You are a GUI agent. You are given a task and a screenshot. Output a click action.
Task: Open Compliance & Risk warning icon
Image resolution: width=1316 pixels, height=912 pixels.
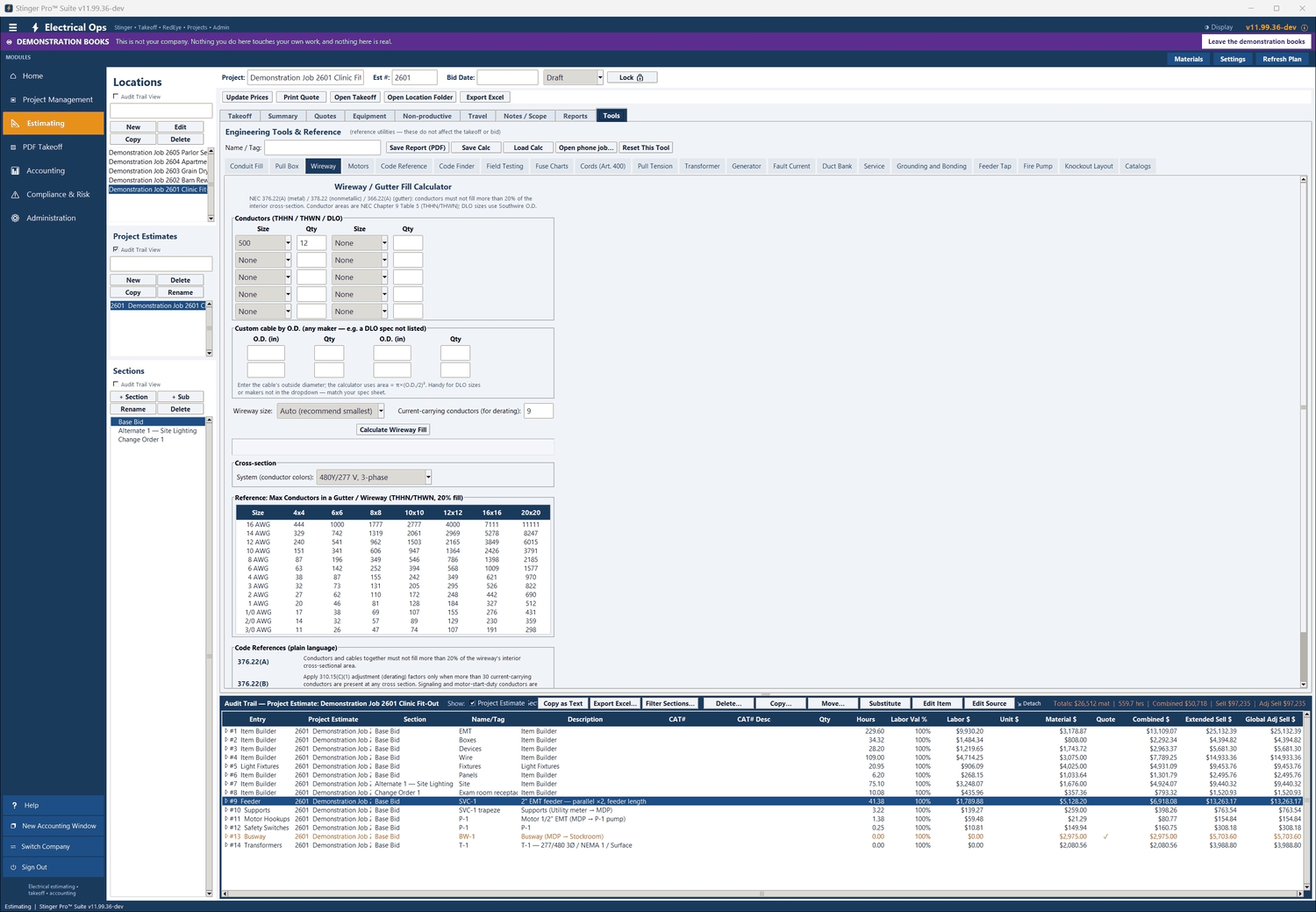pyautogui.click(x=14, y=195)
